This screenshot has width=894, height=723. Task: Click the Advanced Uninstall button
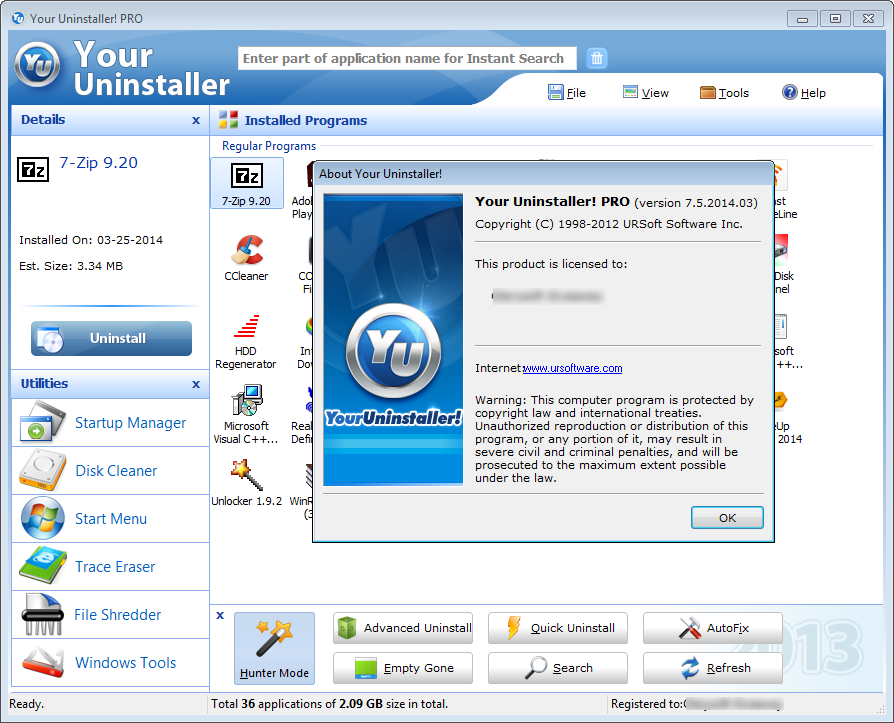click(x=405, y=628)
